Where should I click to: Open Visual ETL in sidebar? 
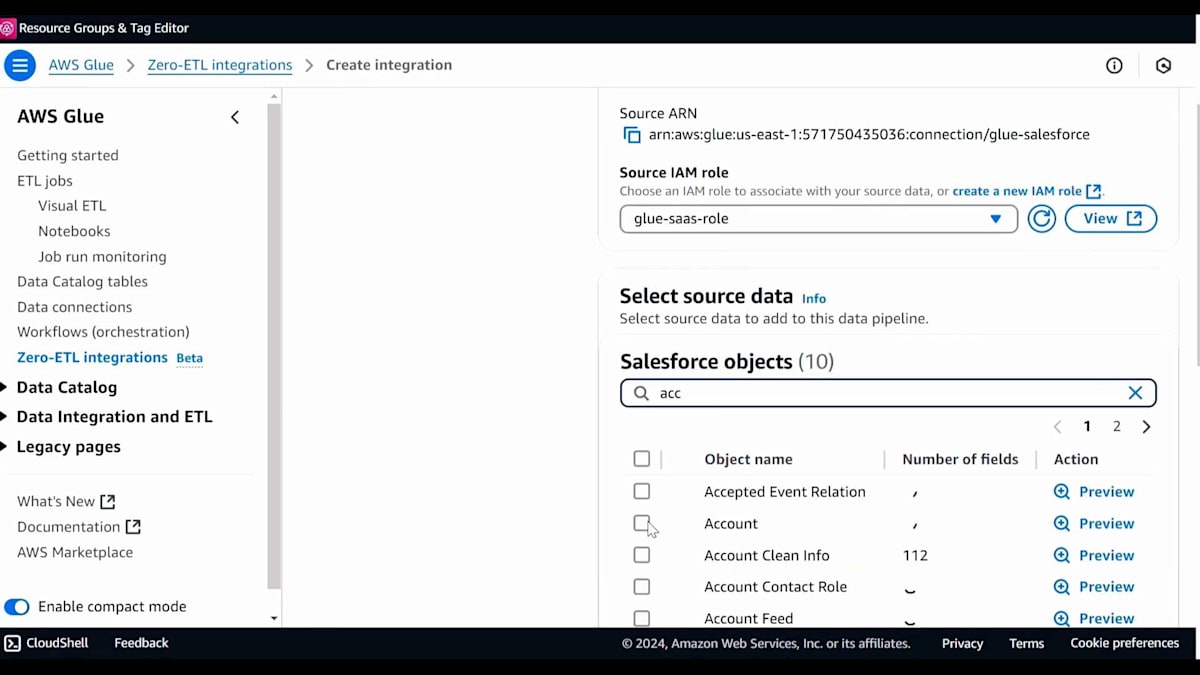click(72, 206)
